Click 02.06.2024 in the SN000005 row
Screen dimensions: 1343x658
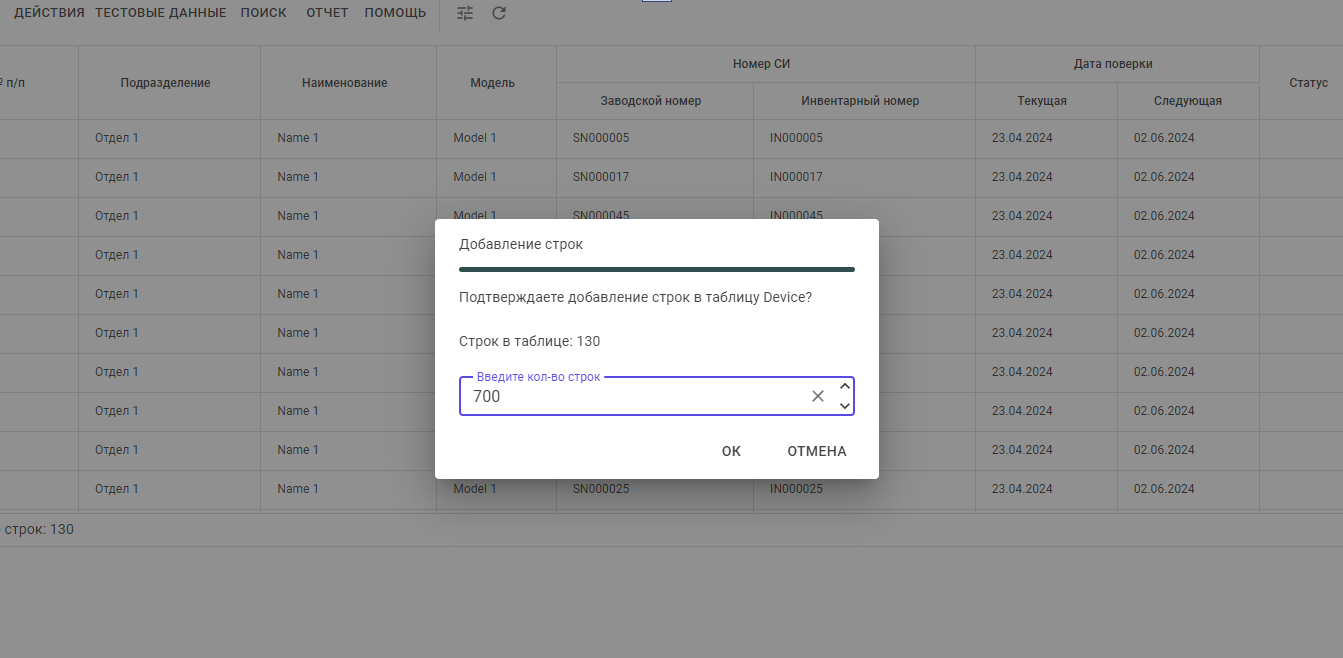(1164, 138)
